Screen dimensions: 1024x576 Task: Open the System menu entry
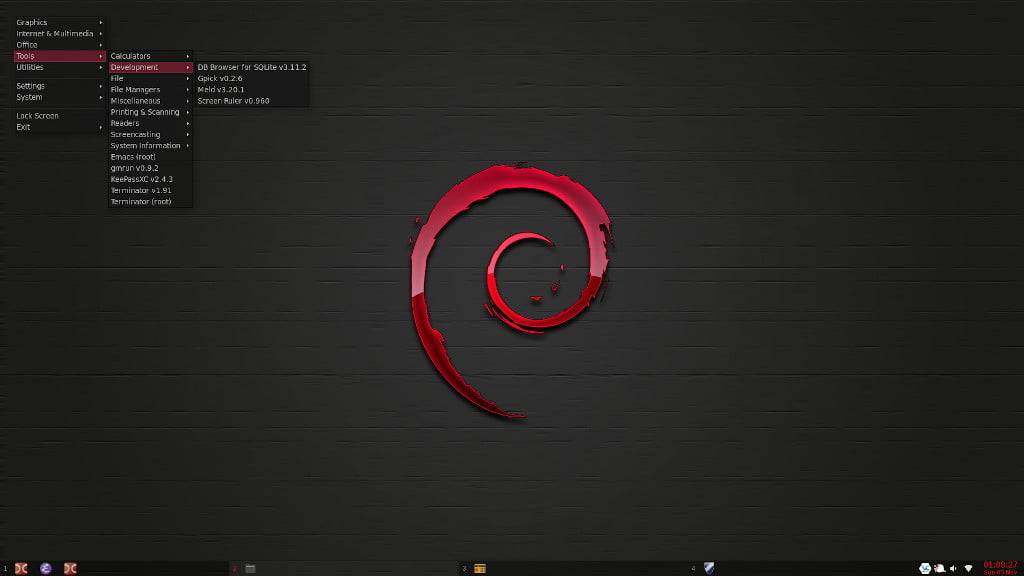point(59,97)
